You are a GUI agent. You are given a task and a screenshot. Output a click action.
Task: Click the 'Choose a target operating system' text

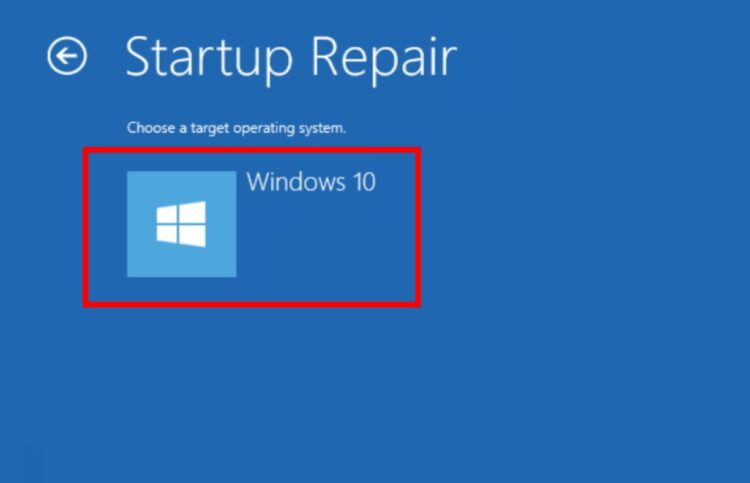(x=236, y=128)
